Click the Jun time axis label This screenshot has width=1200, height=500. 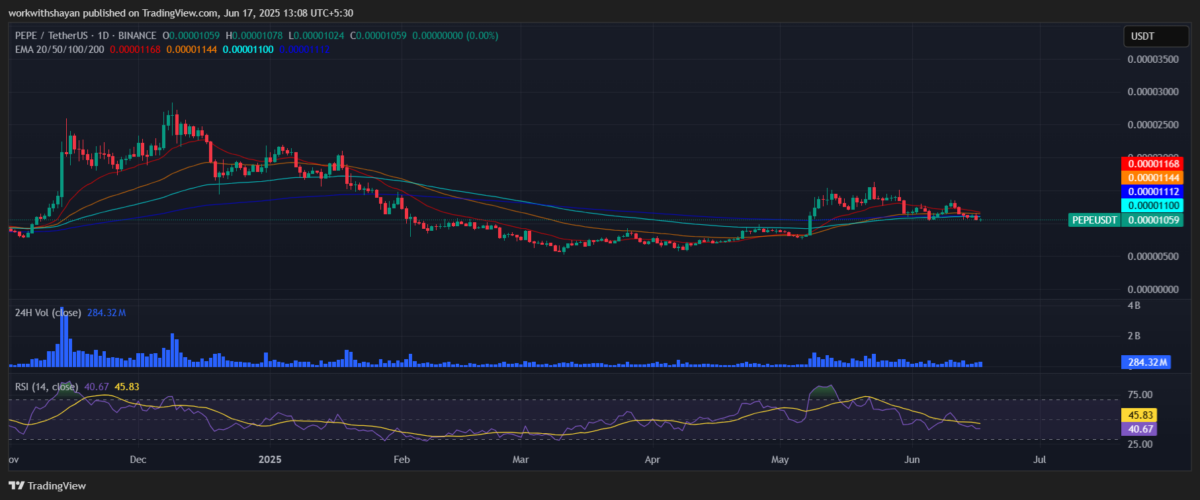tap(911, 459)
